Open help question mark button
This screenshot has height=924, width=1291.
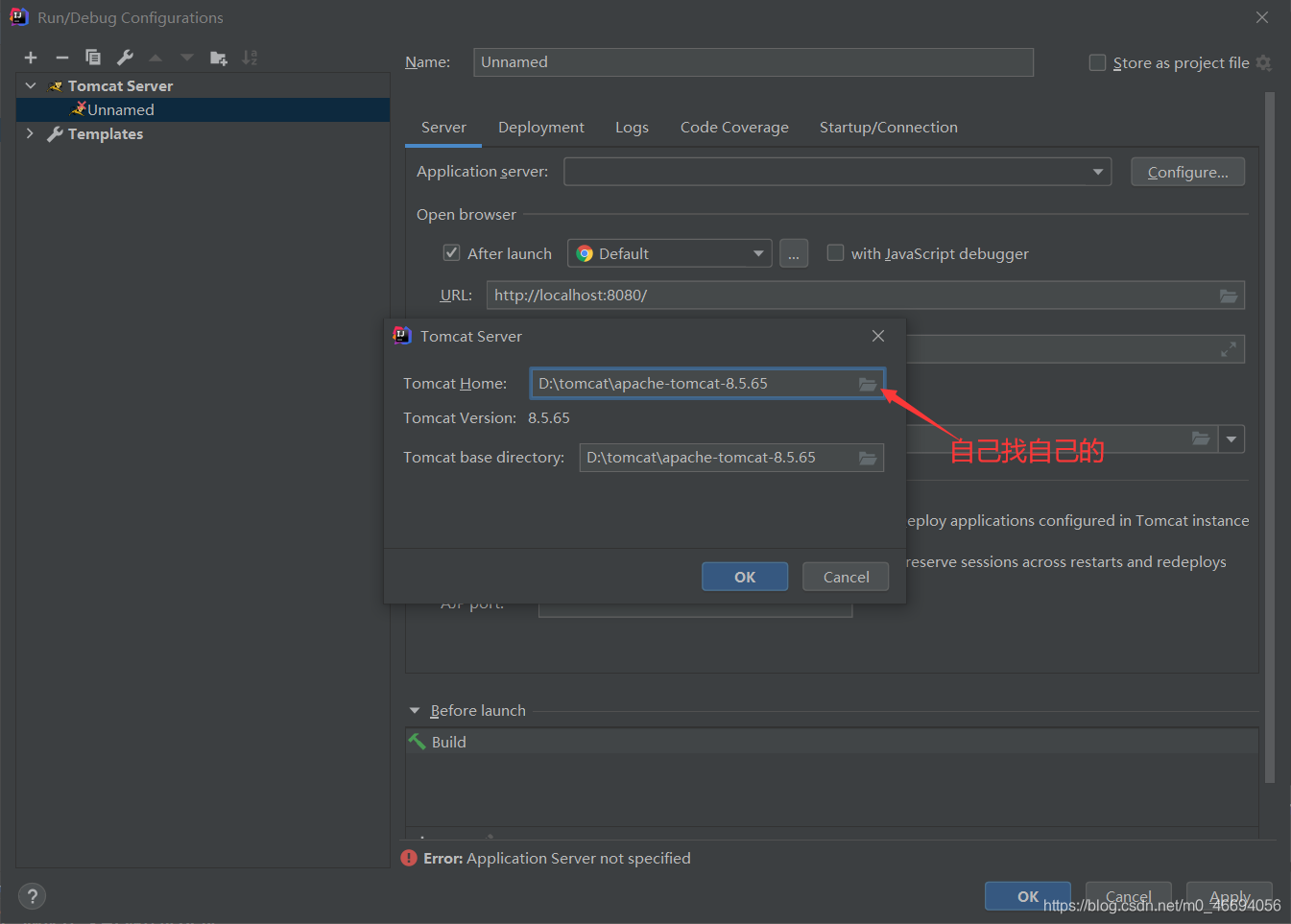coord(32,896)
